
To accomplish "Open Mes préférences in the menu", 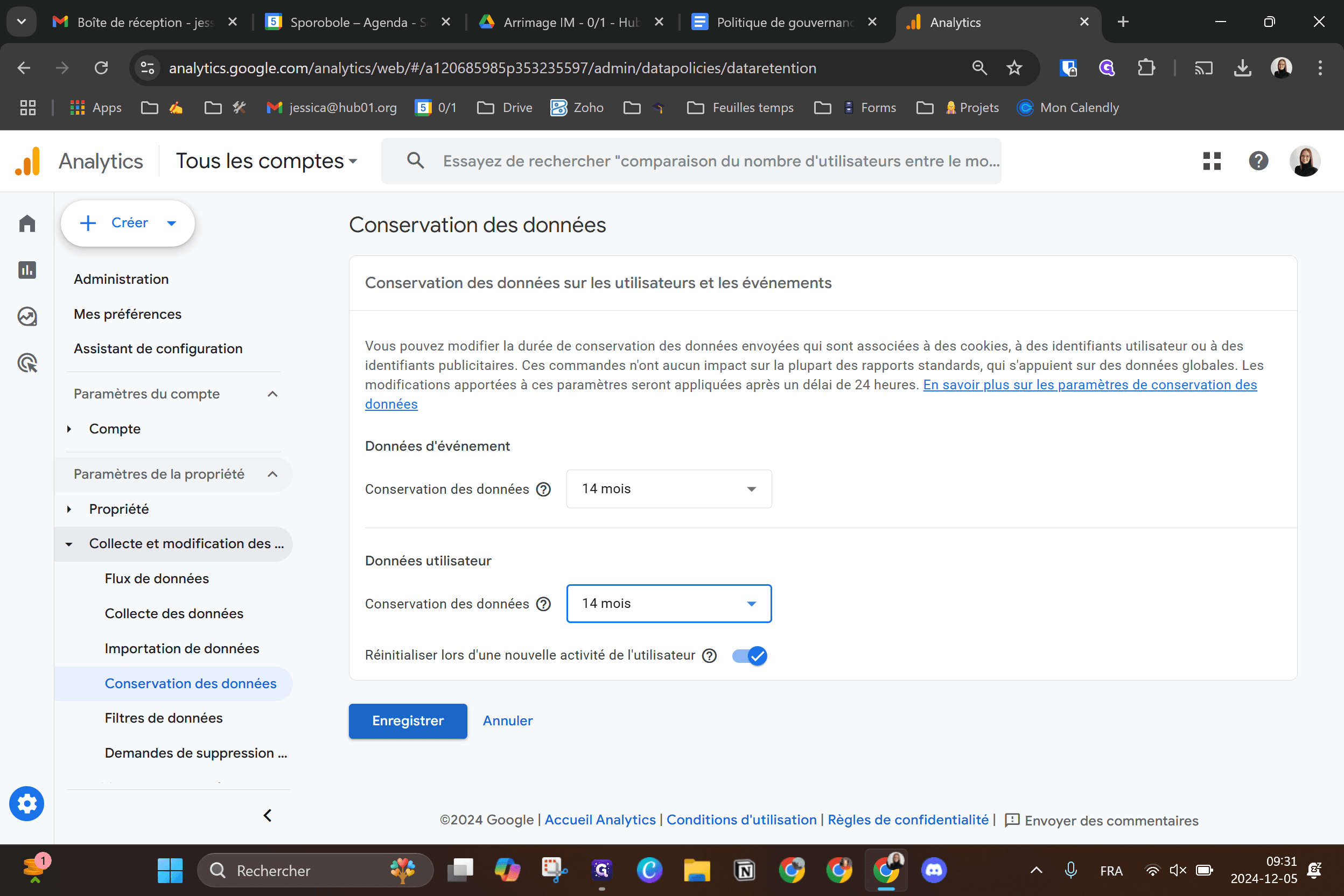I will 128,314.
